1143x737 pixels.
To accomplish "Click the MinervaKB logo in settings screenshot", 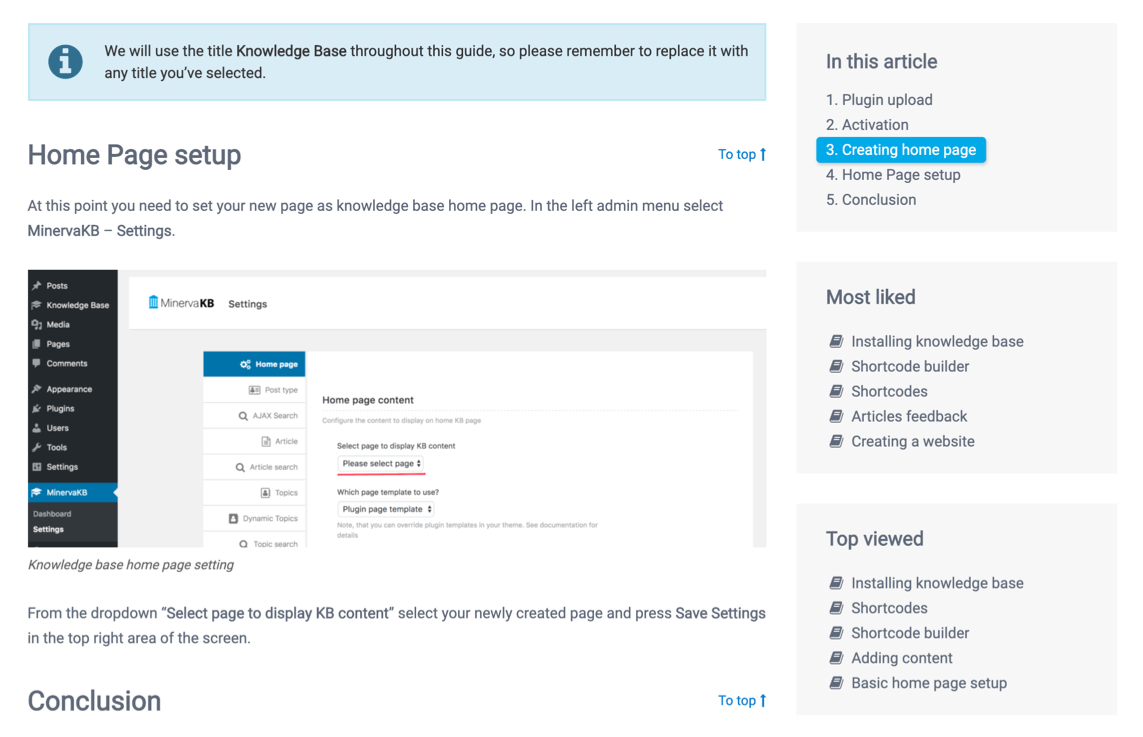I will [x=181, y=303].
